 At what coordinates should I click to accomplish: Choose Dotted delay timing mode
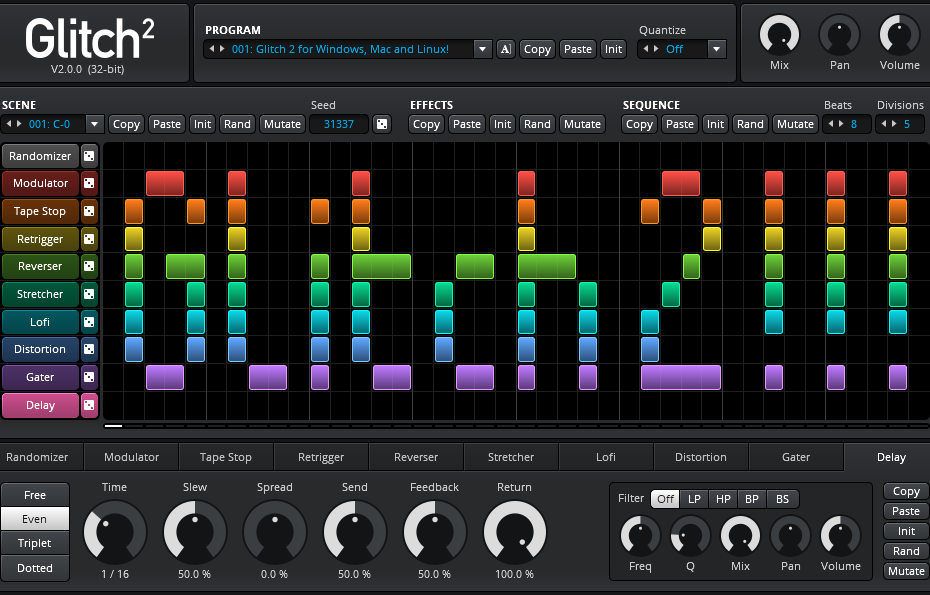35,568
